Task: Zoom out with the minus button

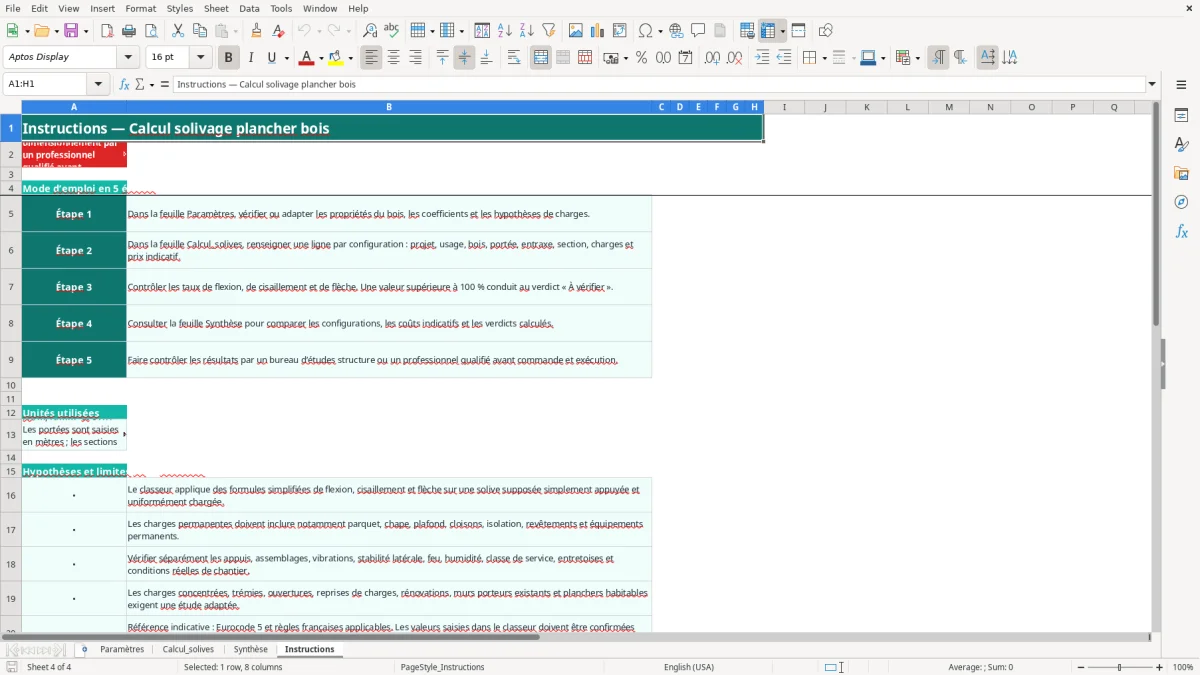Action: pos(1079,667)
